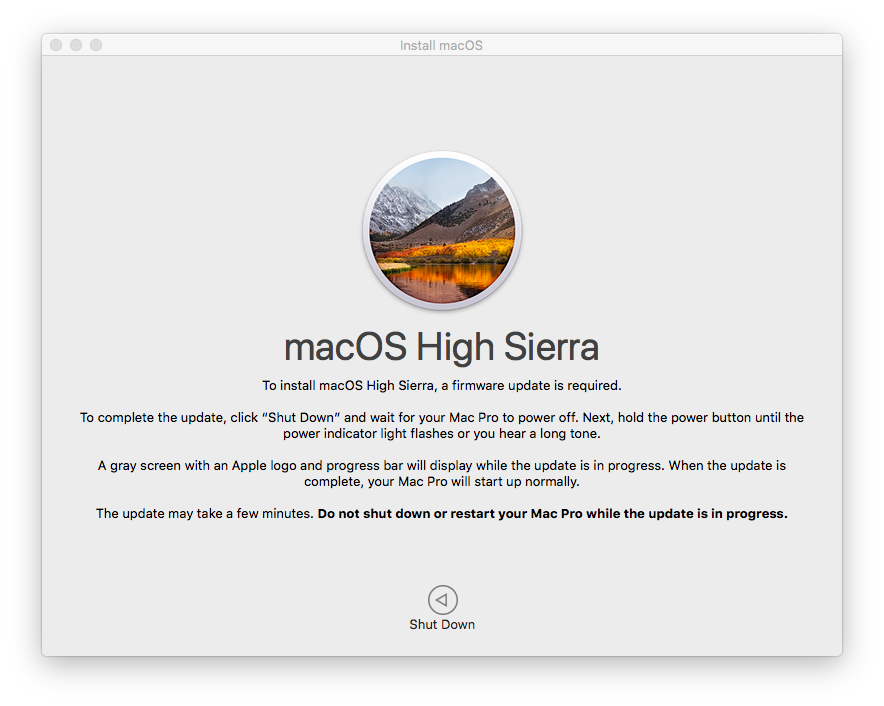The width and height of the screenshot is (884, 706).
Task: Click the Install macOS window title
Action: pyautogui.click(x=441, y=45)
